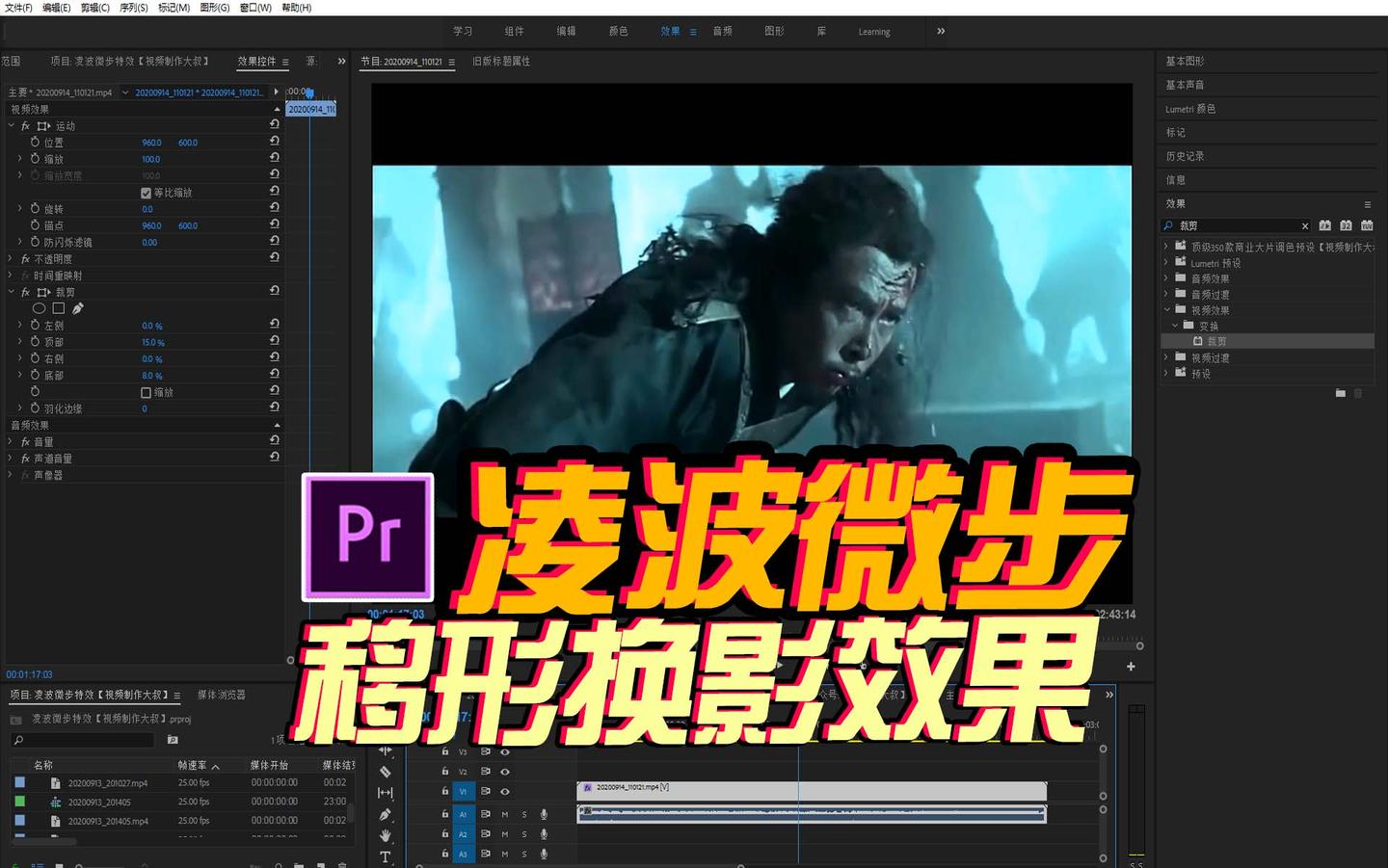
Task: Toggle V2 track output eye
Action: [x=504, y=772]
